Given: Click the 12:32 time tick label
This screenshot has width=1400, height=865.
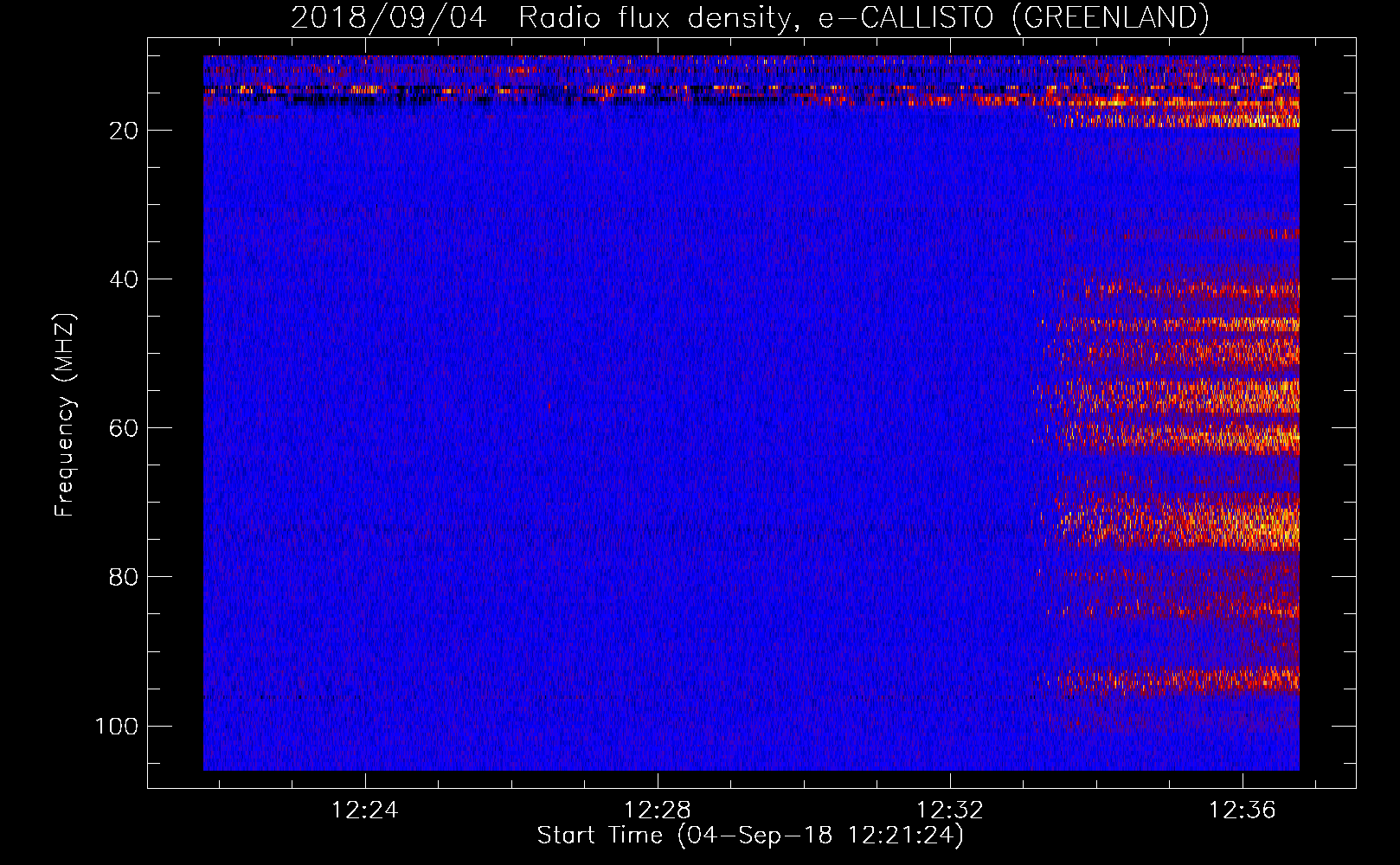Looking at the screenshot, I should point(950,811).
